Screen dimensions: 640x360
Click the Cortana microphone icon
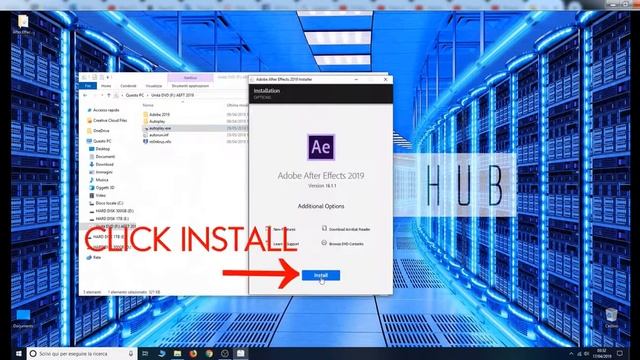click(x=131, y=353)
